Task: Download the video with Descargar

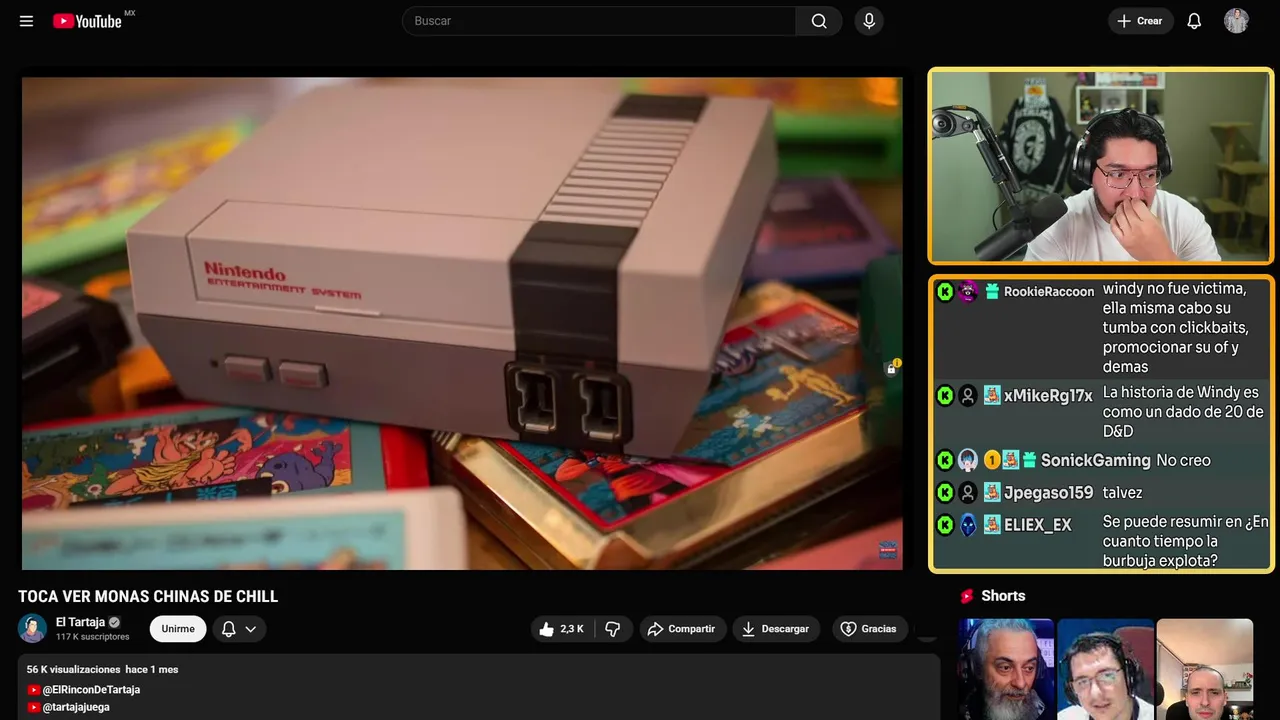Action: coord(776,629)
